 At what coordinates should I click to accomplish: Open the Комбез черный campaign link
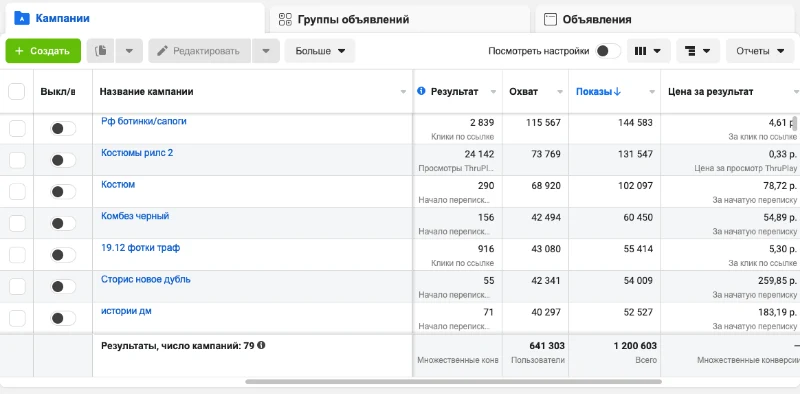(135, 216)
